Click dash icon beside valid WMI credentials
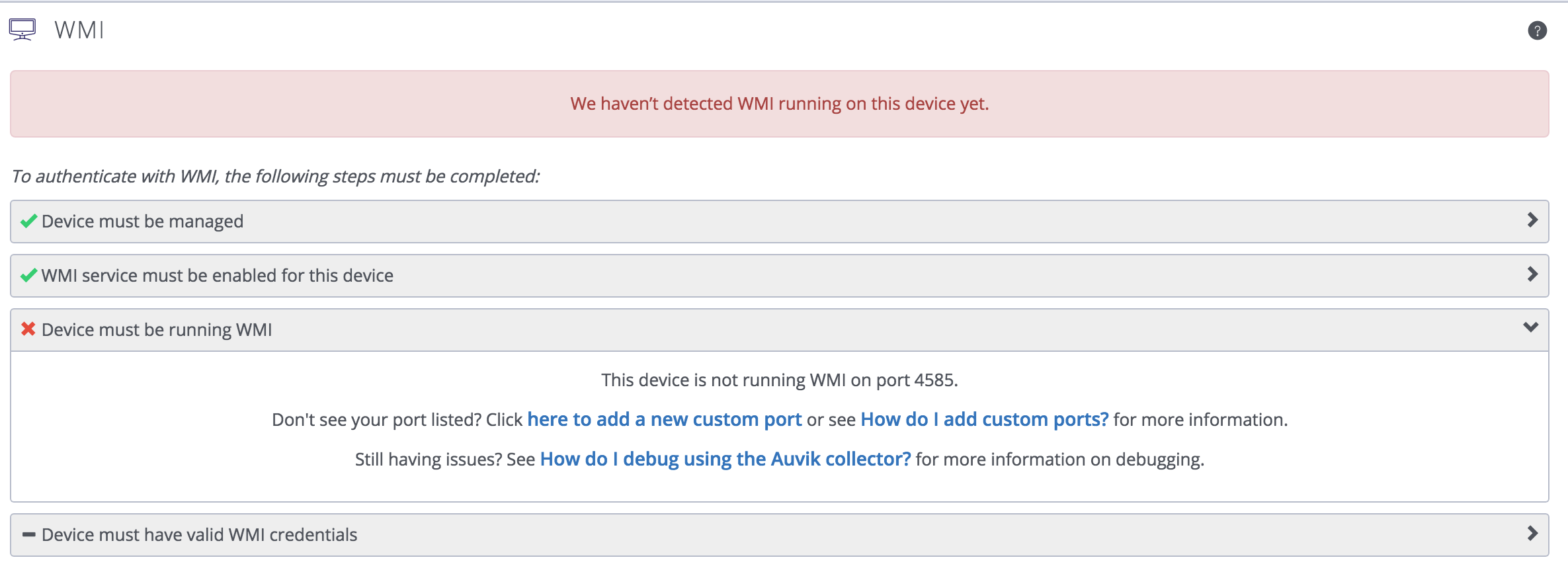Screen dimensions: 1568x576 point(28,534)
